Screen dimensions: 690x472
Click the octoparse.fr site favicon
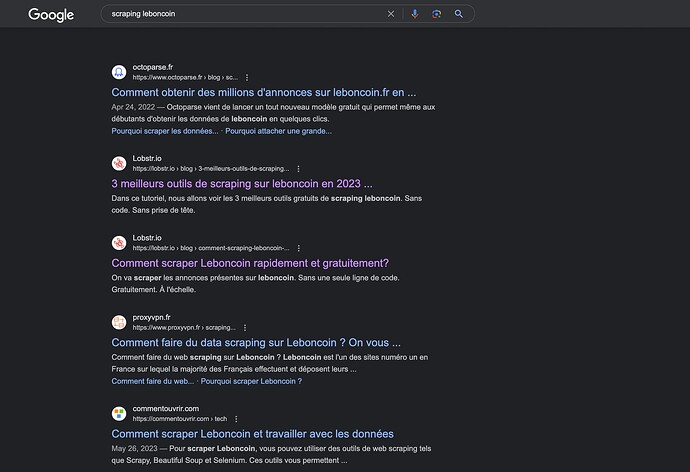pos(118,72)
